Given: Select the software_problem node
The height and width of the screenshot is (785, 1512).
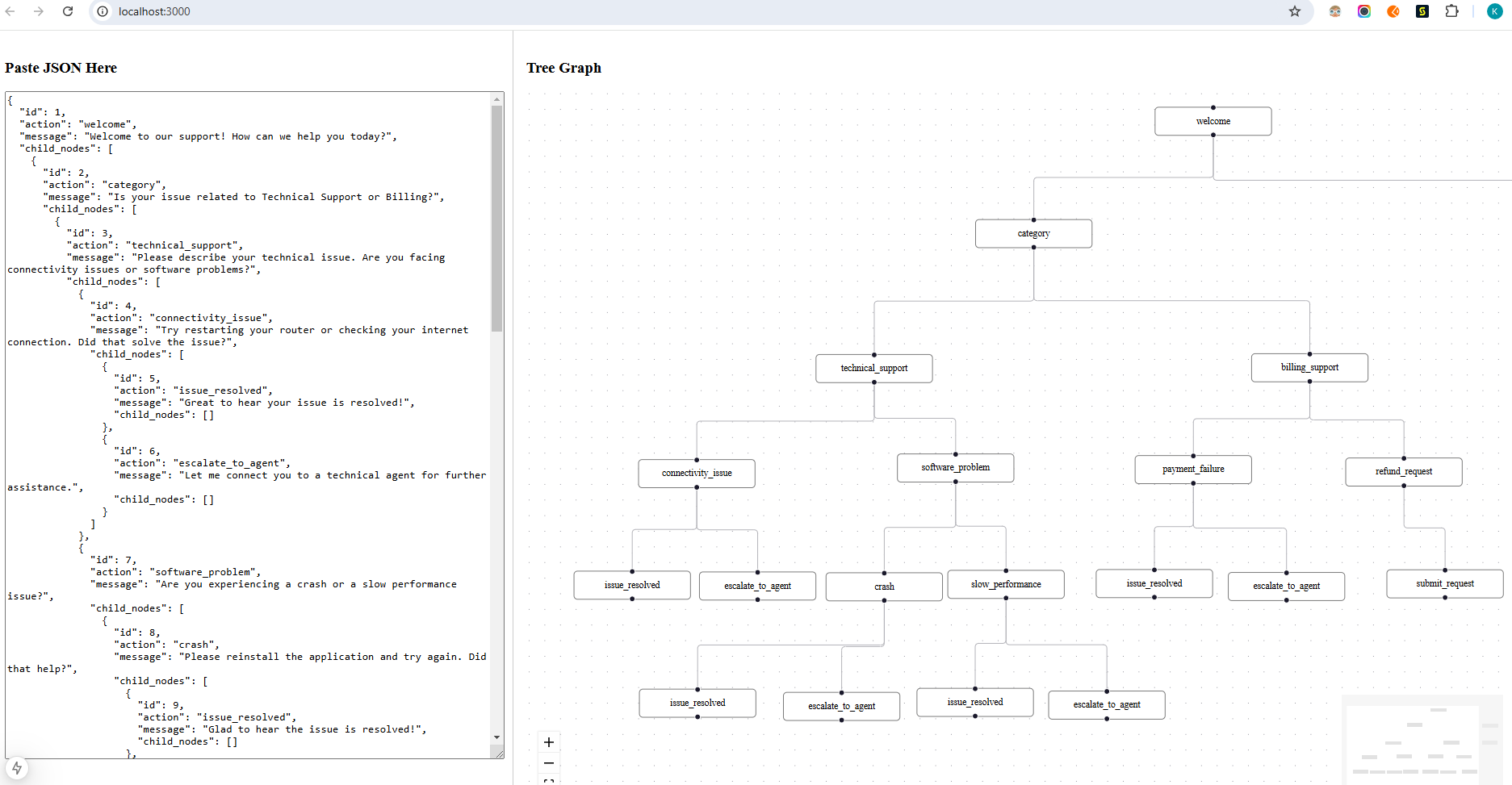Looking at the screenshot, I should coord(956,467).
